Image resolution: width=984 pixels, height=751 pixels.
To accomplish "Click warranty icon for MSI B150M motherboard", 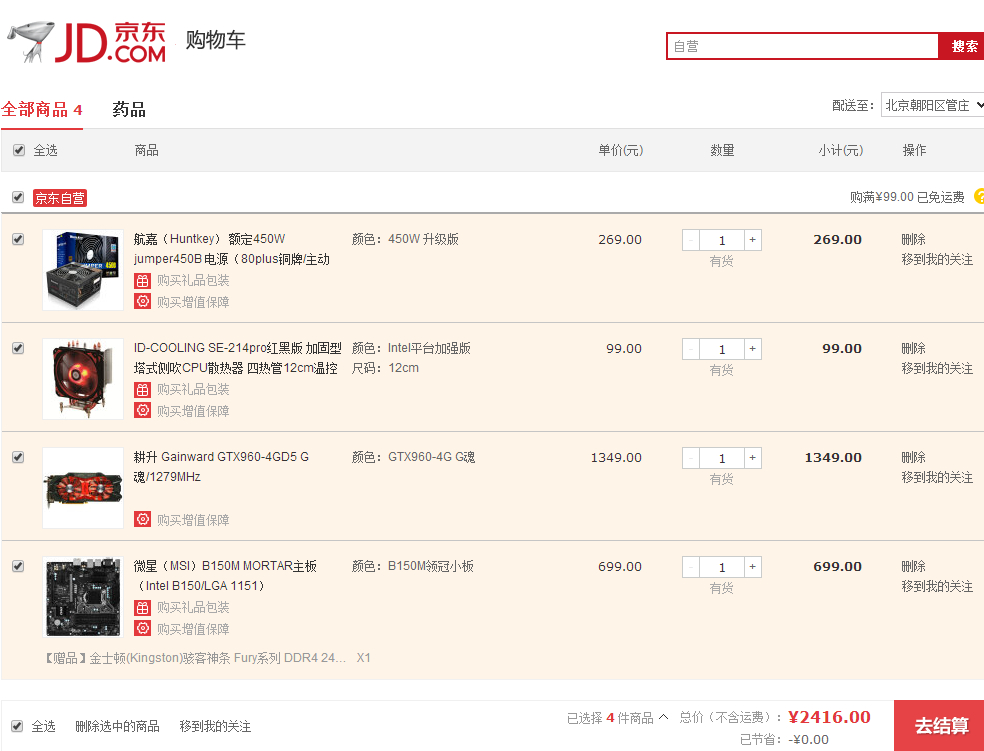I will (142, 629).
